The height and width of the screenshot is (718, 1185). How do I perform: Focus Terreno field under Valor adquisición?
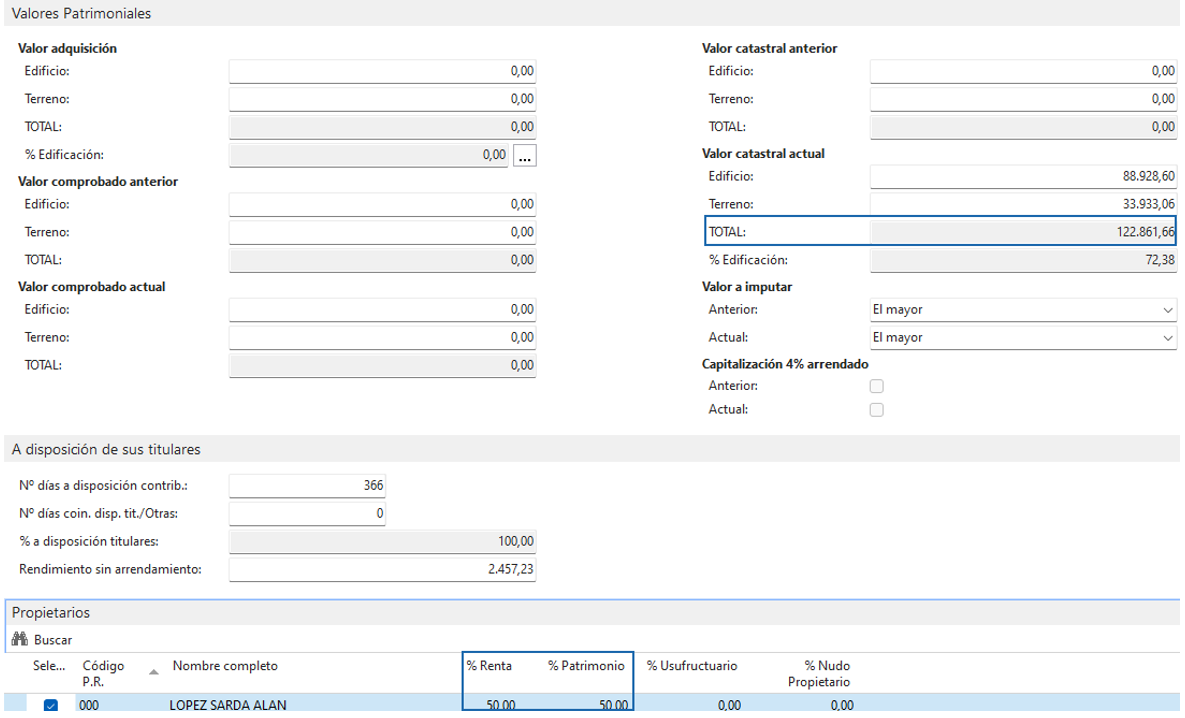tap(382, 99)
